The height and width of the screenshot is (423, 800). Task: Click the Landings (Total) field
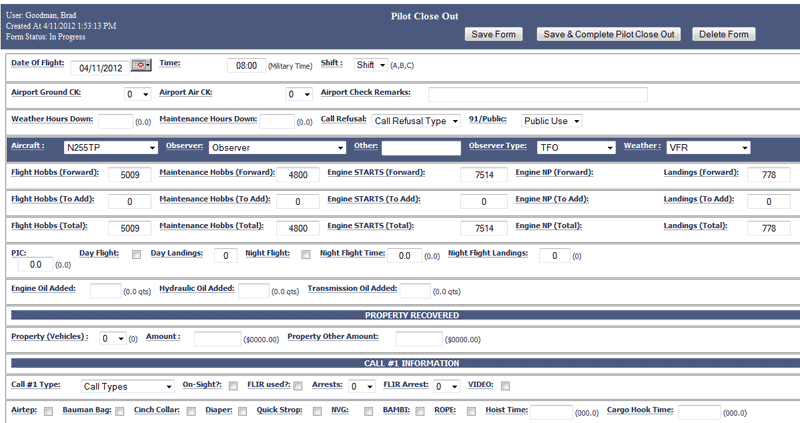(x=769, y=228)
